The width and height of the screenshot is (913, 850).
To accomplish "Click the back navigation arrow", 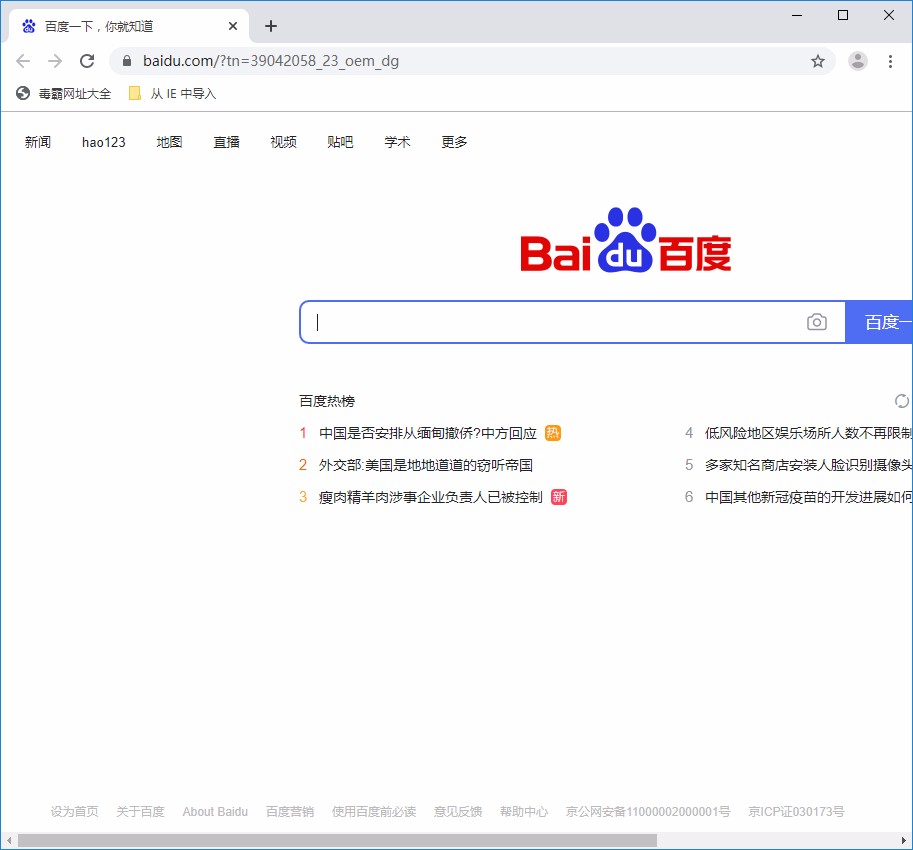I will pyautogui.click(x=23, y=60).
